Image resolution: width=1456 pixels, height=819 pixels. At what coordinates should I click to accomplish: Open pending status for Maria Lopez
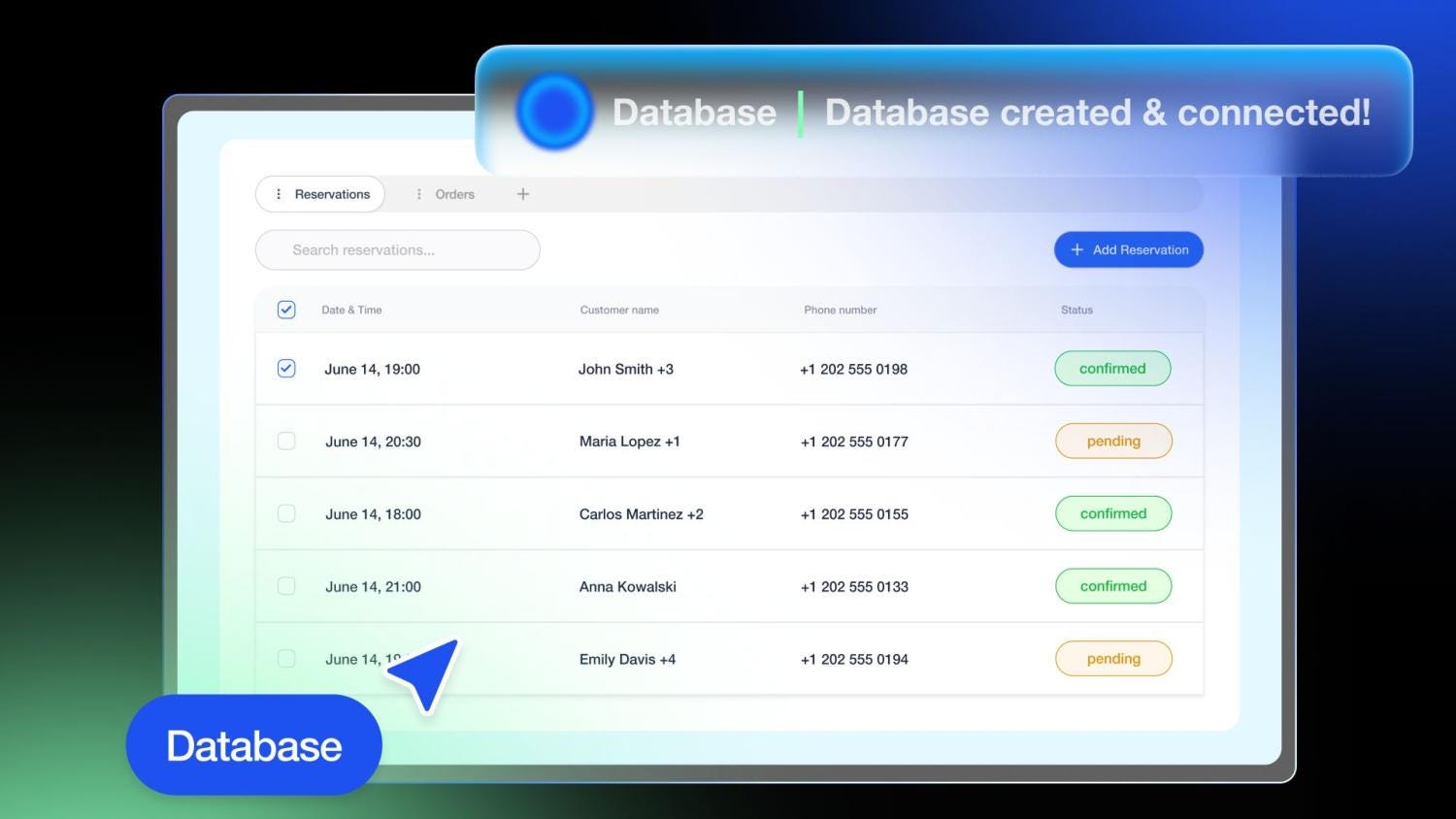[x=1113, y=442]
